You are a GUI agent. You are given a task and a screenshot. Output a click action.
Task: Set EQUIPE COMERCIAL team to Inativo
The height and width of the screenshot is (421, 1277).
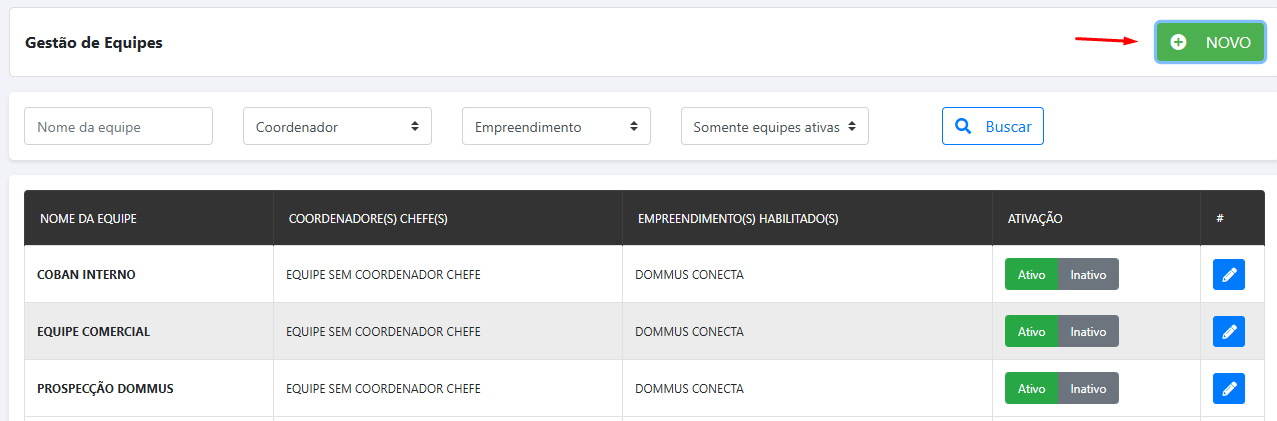(1088, 331)
